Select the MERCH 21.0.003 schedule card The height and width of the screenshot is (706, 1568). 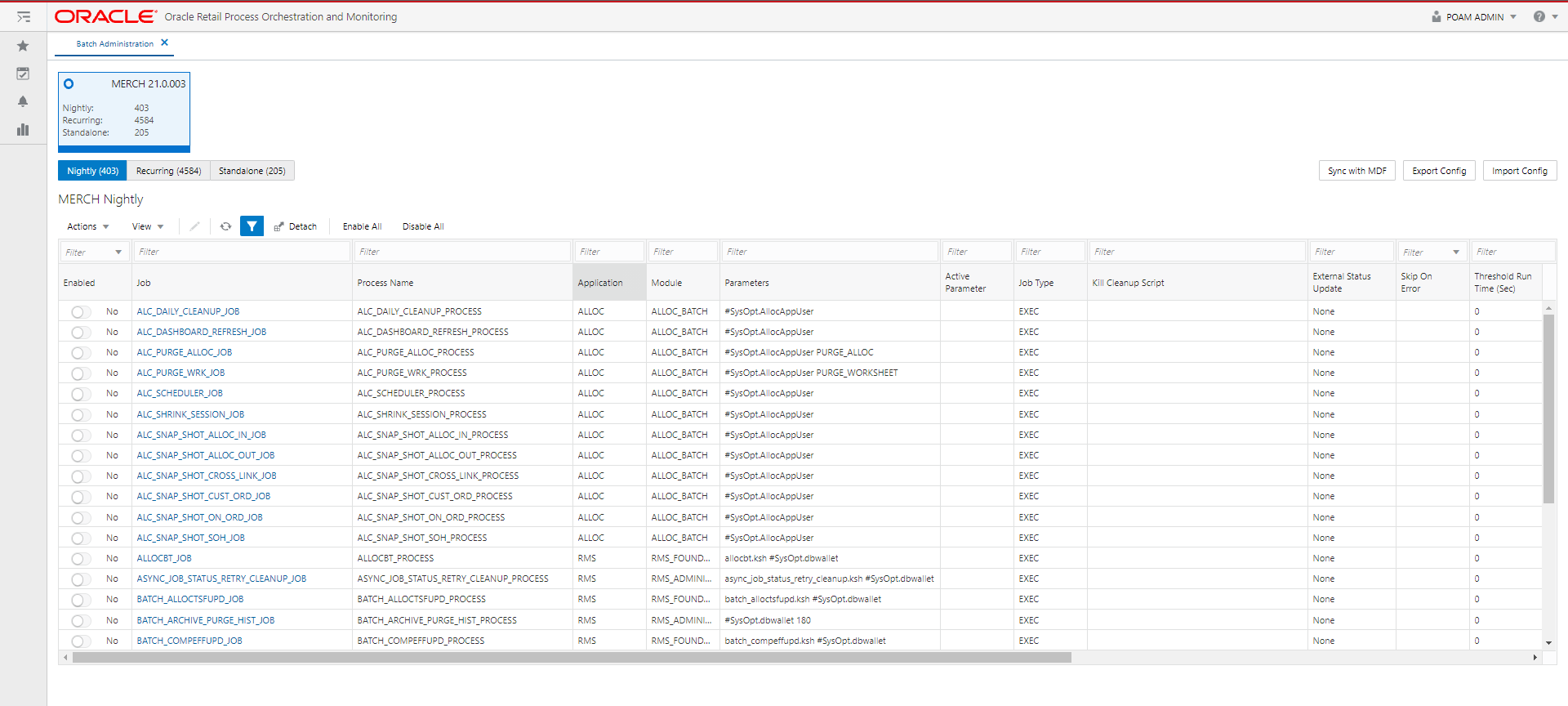click(x=124, y=112)
